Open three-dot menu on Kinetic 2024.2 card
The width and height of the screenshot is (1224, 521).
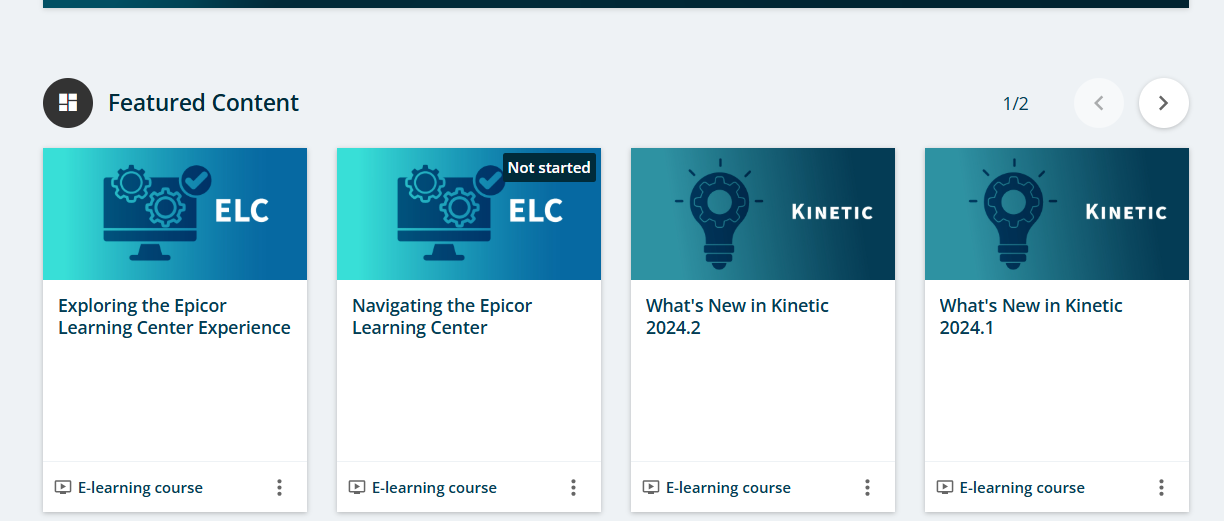(x=867, y=488)
